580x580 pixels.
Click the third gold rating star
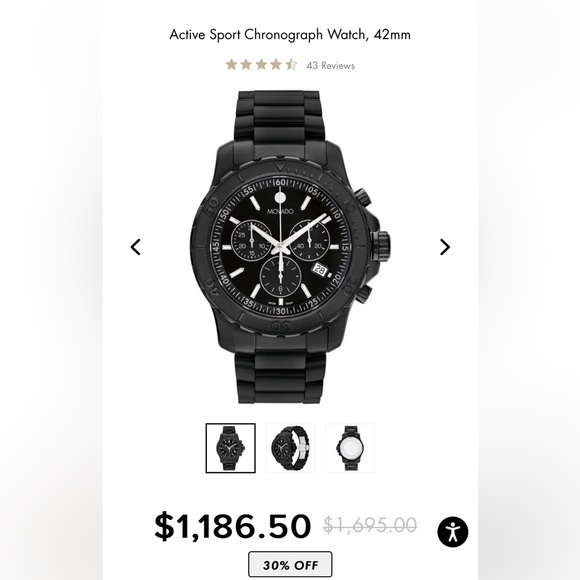[x=261, y=65]
